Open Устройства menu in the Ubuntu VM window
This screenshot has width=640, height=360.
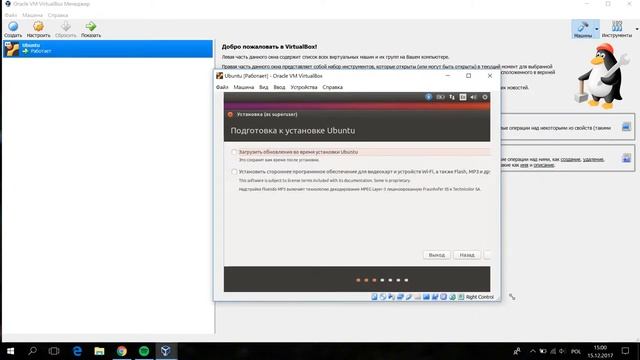[x=304, y=87]
